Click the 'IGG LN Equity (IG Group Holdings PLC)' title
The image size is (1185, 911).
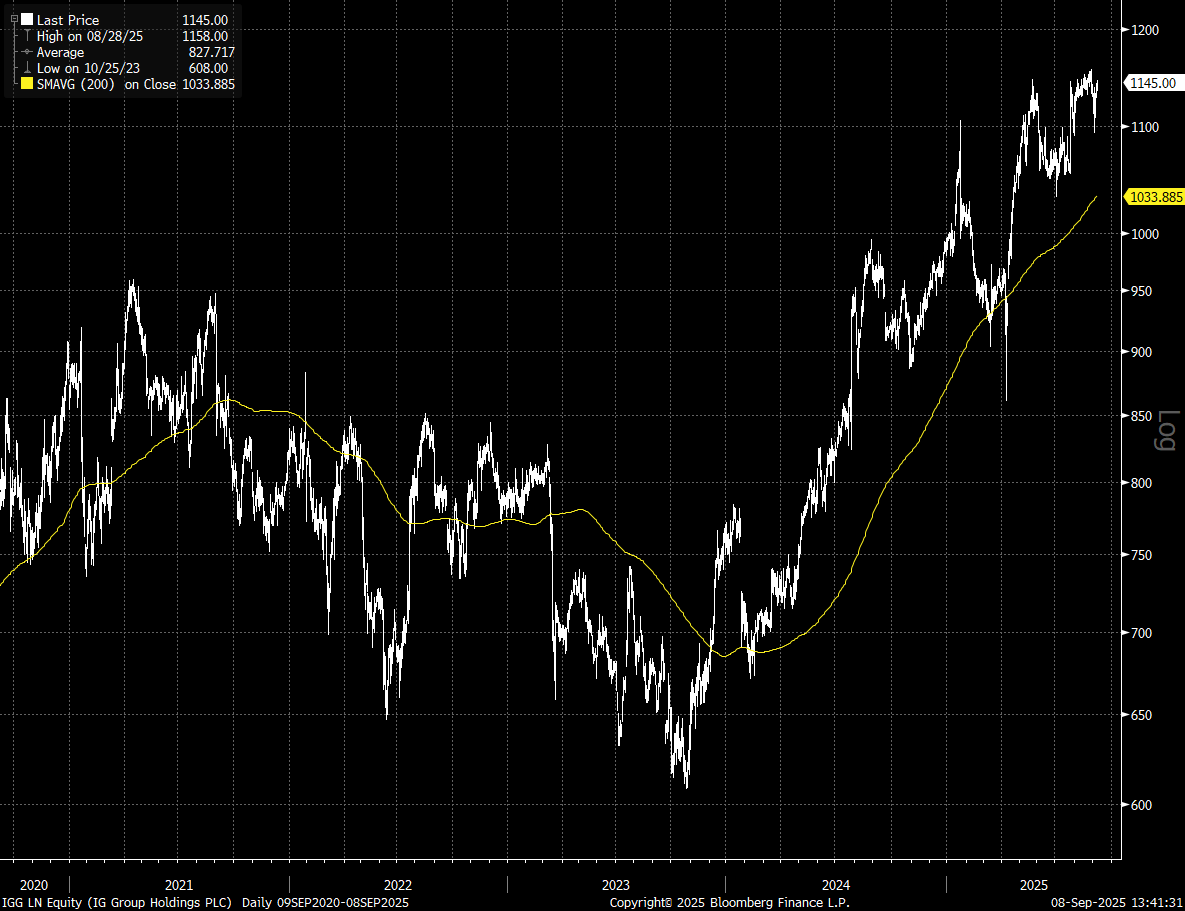(x=117, y=903)
